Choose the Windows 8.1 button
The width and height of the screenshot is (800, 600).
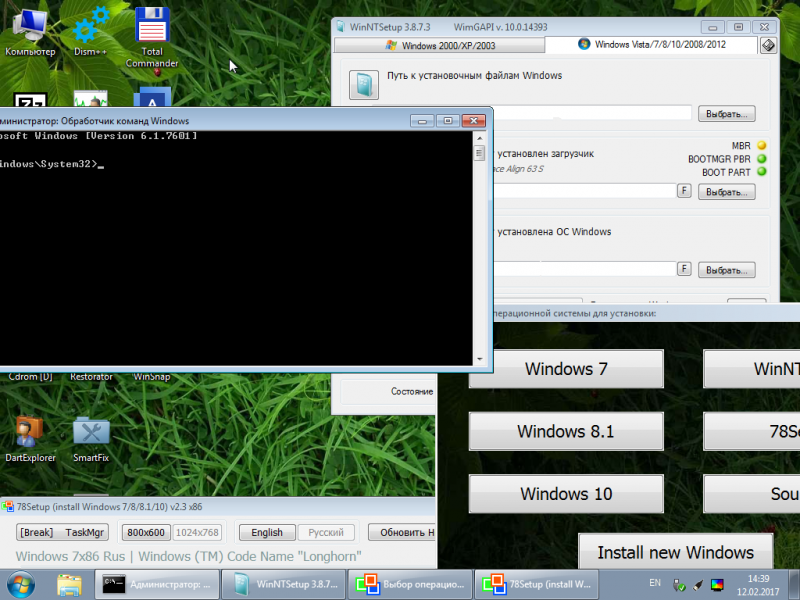tap(566, 431)
